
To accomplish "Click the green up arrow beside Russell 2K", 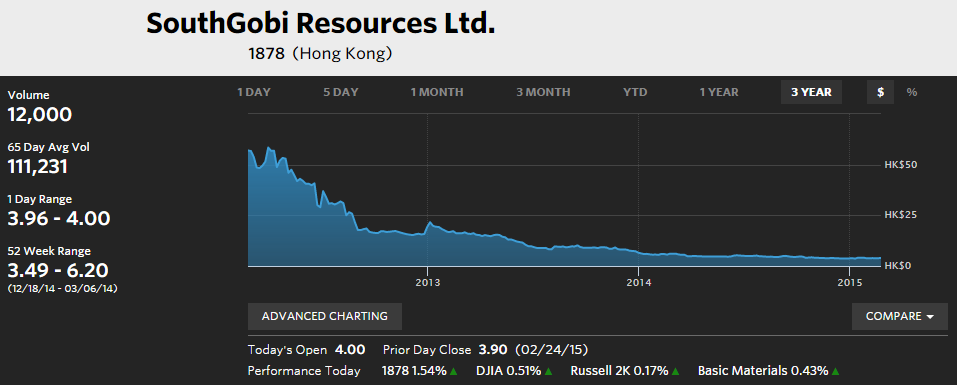I will click(x=676, y=371).
